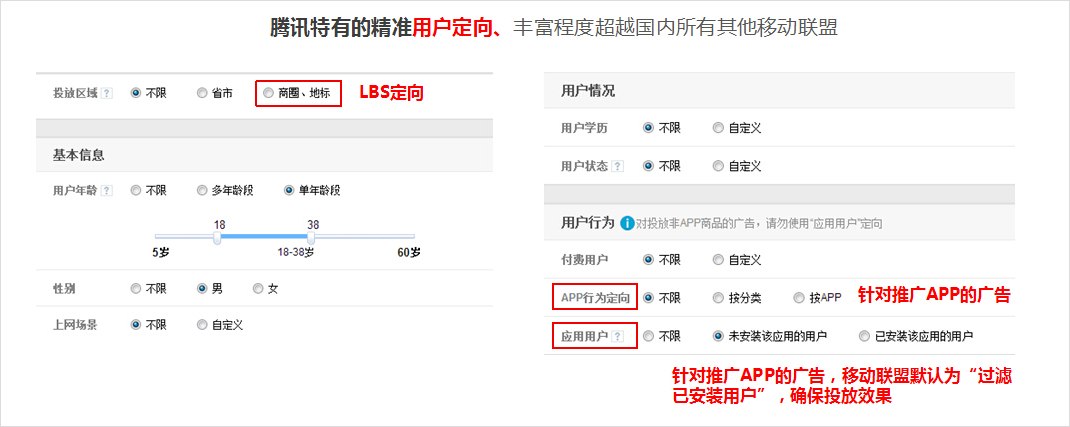Select 多年龄段 age option
The width and height of the screenshot is (1070, 427).
point(202,191)
